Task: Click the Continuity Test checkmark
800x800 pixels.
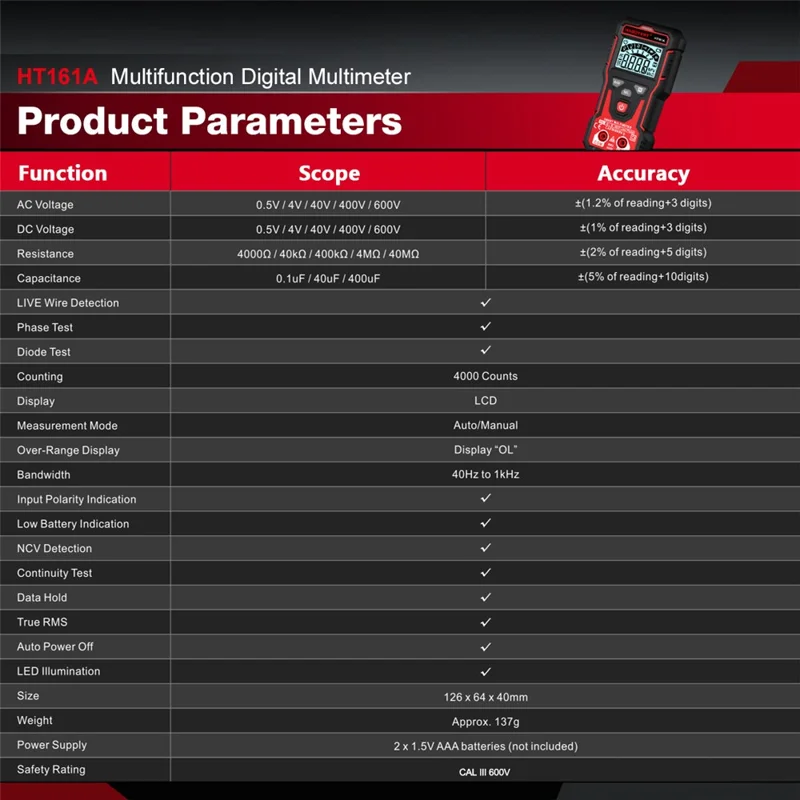Action: coord(485,573)
